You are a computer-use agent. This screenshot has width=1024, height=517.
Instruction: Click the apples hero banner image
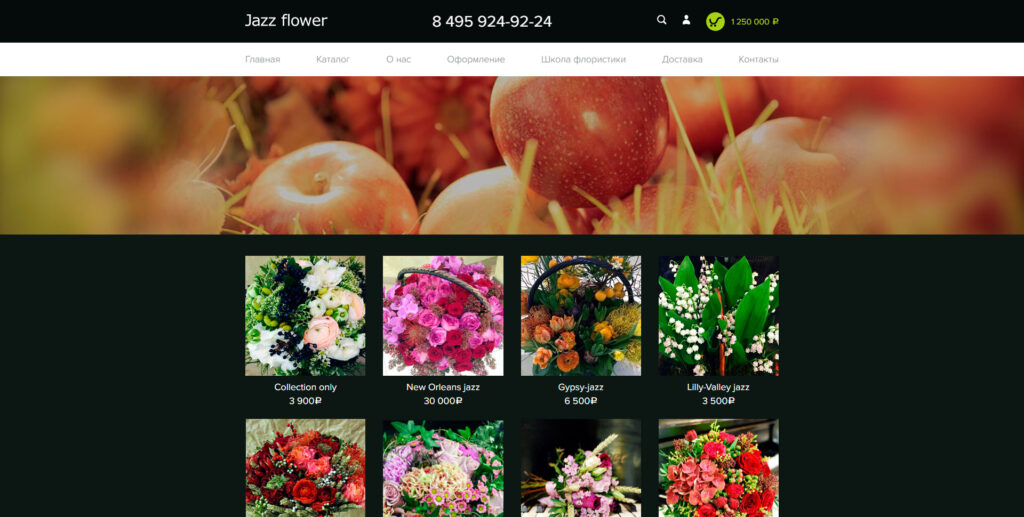[512, 155]
